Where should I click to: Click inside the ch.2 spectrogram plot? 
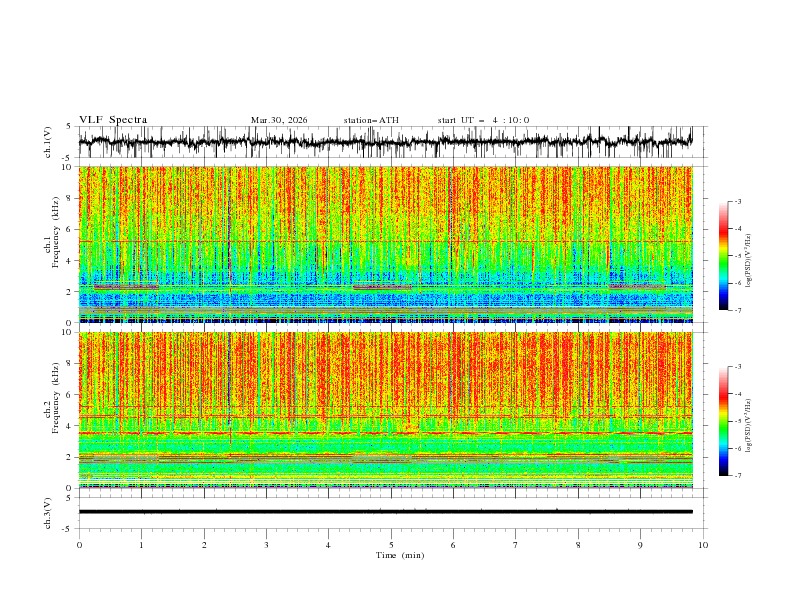(x=386, y=410)
